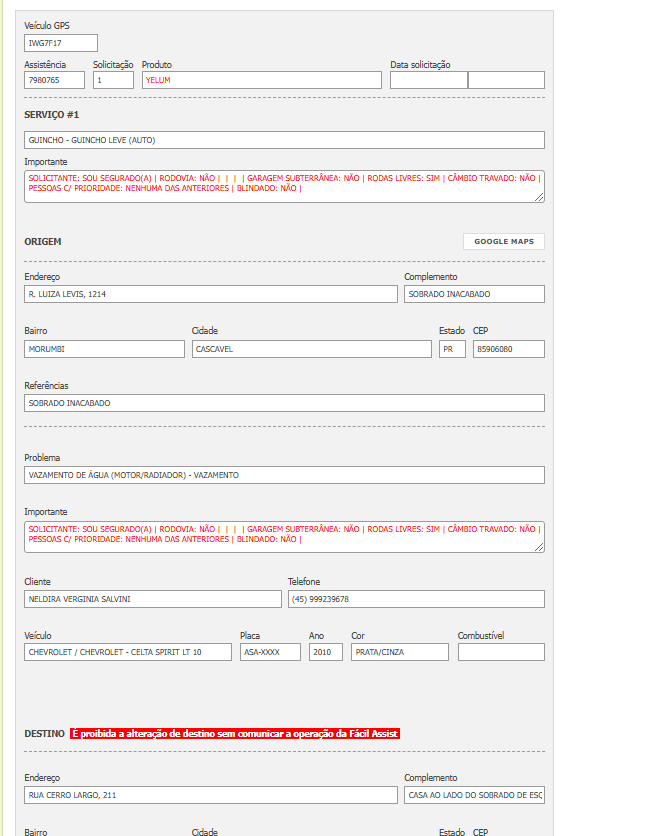Select the service field Guincho Leve (Auto)
This screenshot has height=836, width=658.
(284, 140)
